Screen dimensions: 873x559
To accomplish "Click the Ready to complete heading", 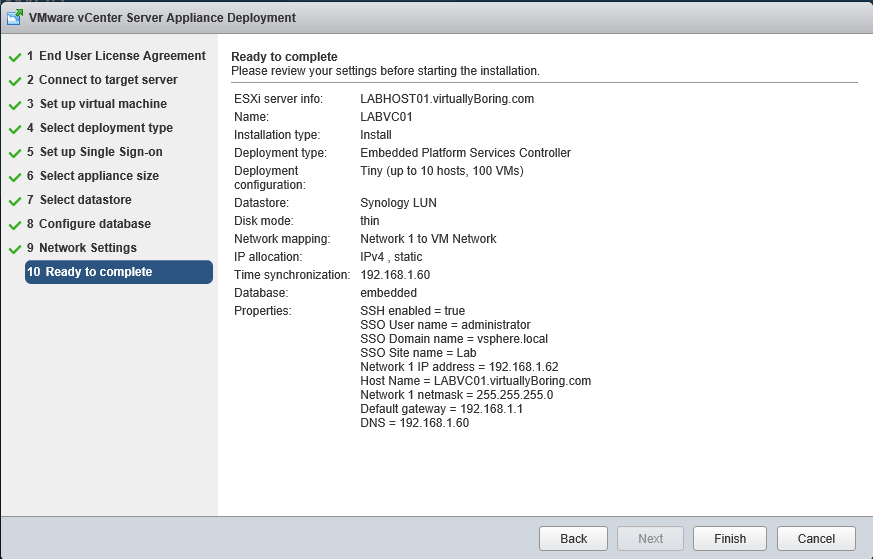I will tap(284, 57).
